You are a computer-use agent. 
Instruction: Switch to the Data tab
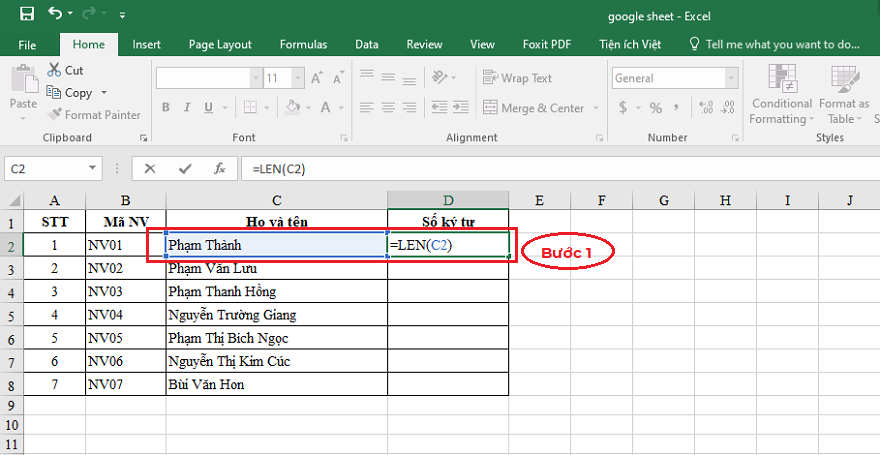click(x=366, y=45)
